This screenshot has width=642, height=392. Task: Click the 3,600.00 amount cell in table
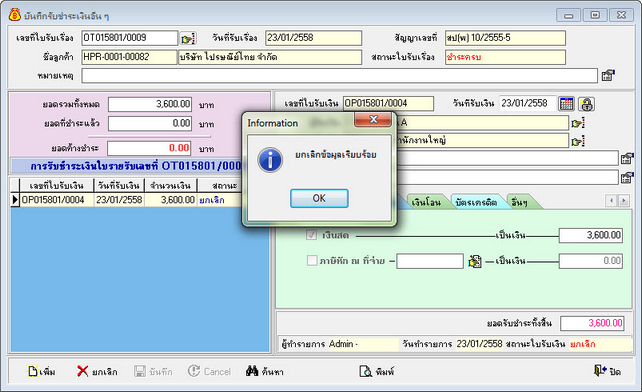(x=170, y=200)
